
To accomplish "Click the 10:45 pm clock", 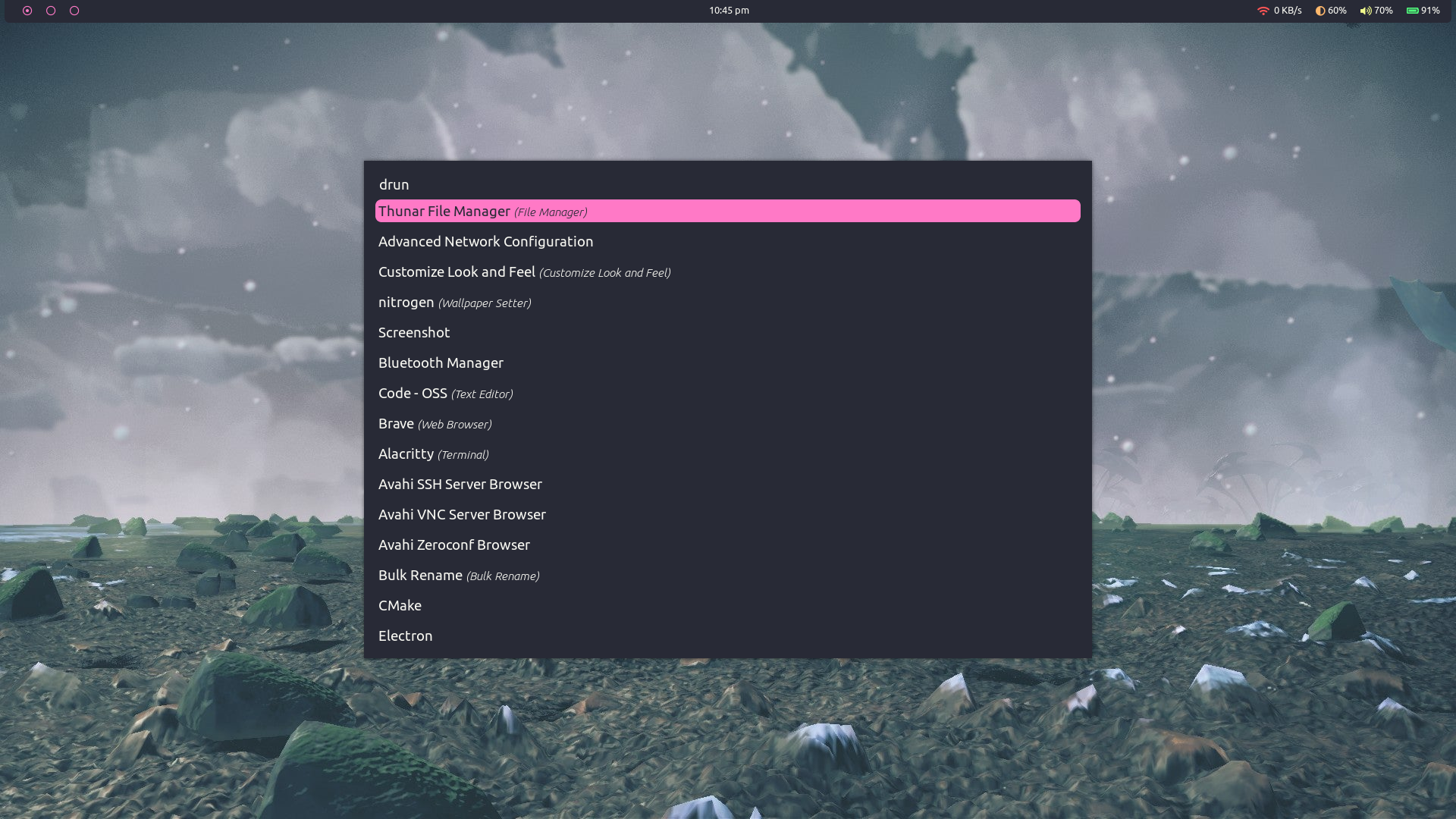I will pos(729,11).
